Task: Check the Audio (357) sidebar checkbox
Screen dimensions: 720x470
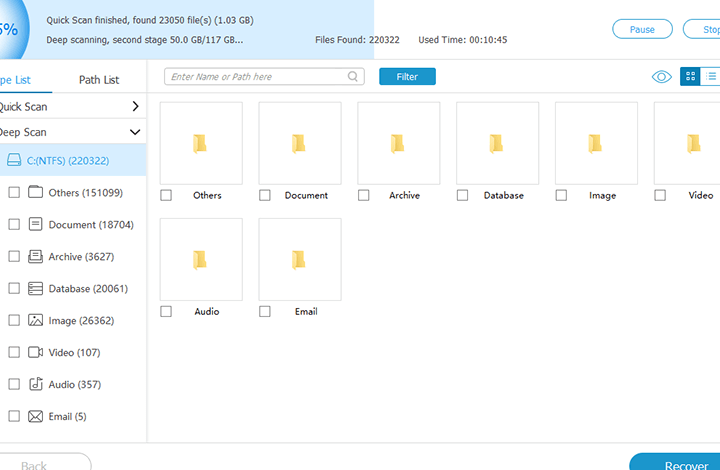Action: pyautogui.click(x=14, y=384)
